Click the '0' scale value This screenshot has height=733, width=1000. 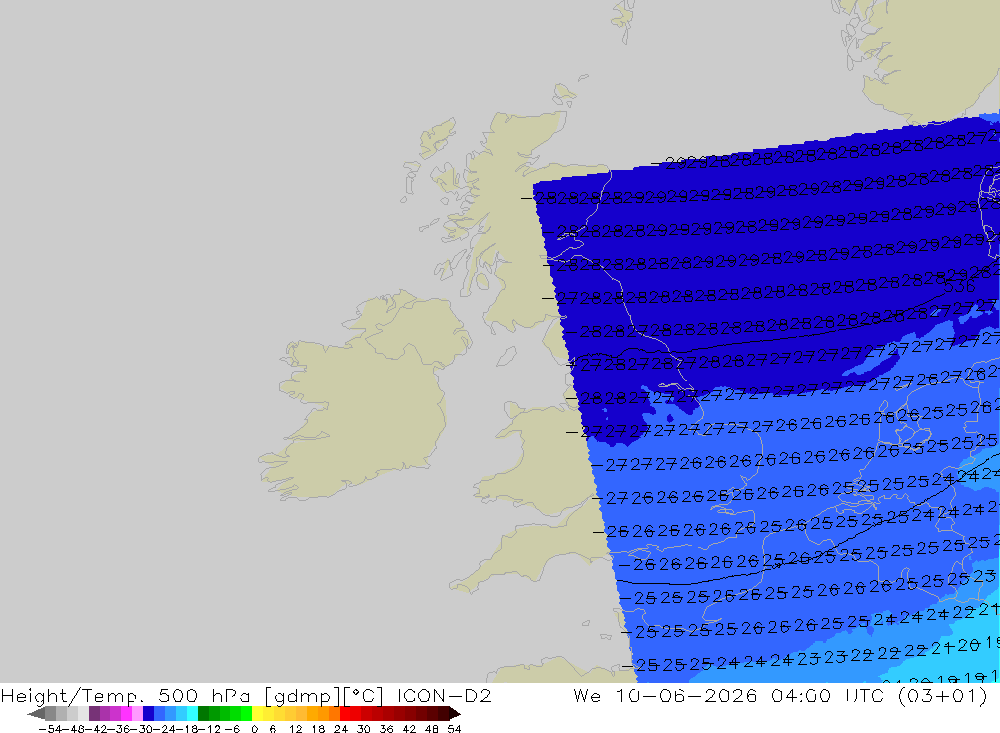(254, 729)
